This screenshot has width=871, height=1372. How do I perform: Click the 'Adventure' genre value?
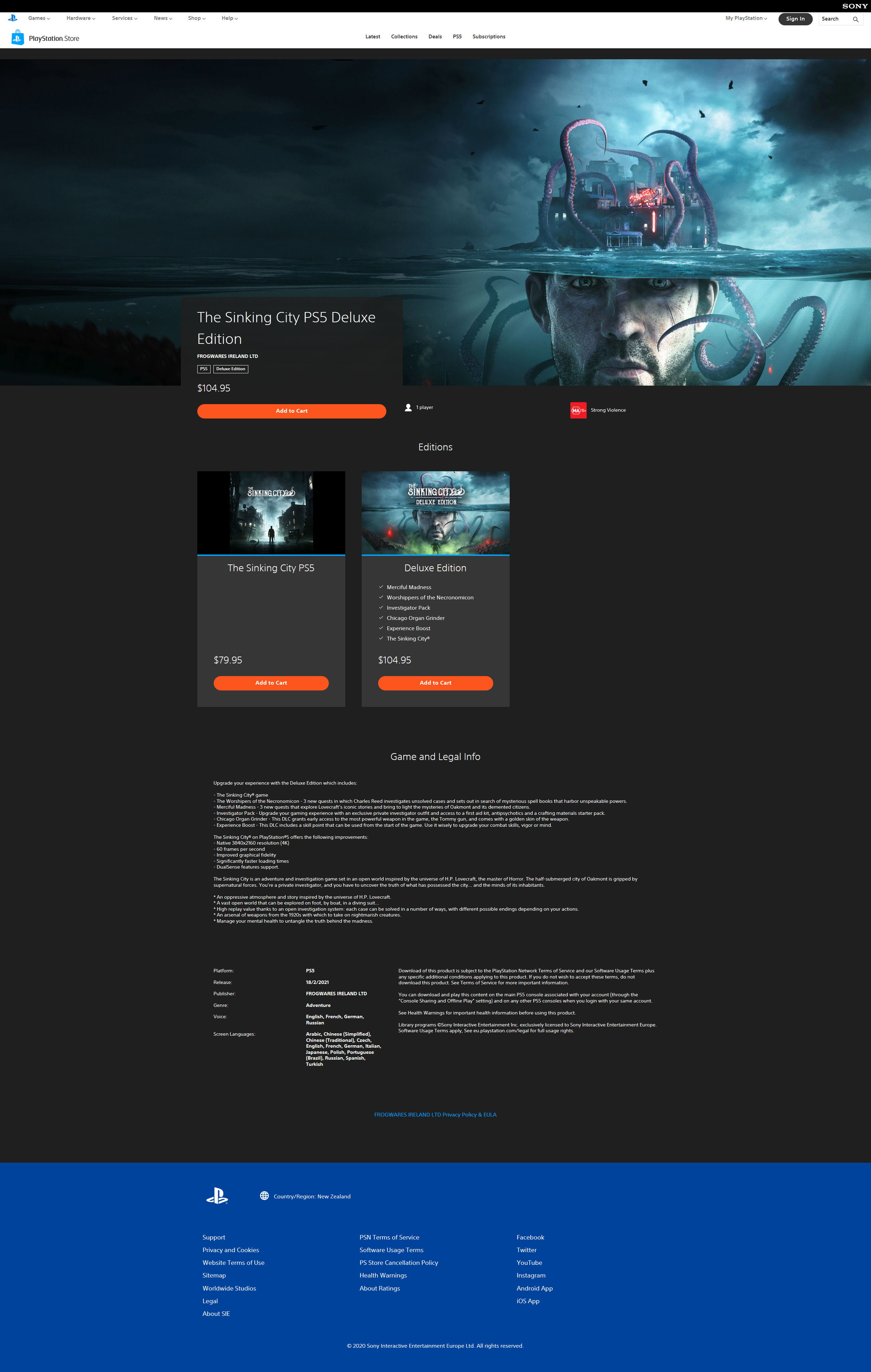coord(318,1005)
